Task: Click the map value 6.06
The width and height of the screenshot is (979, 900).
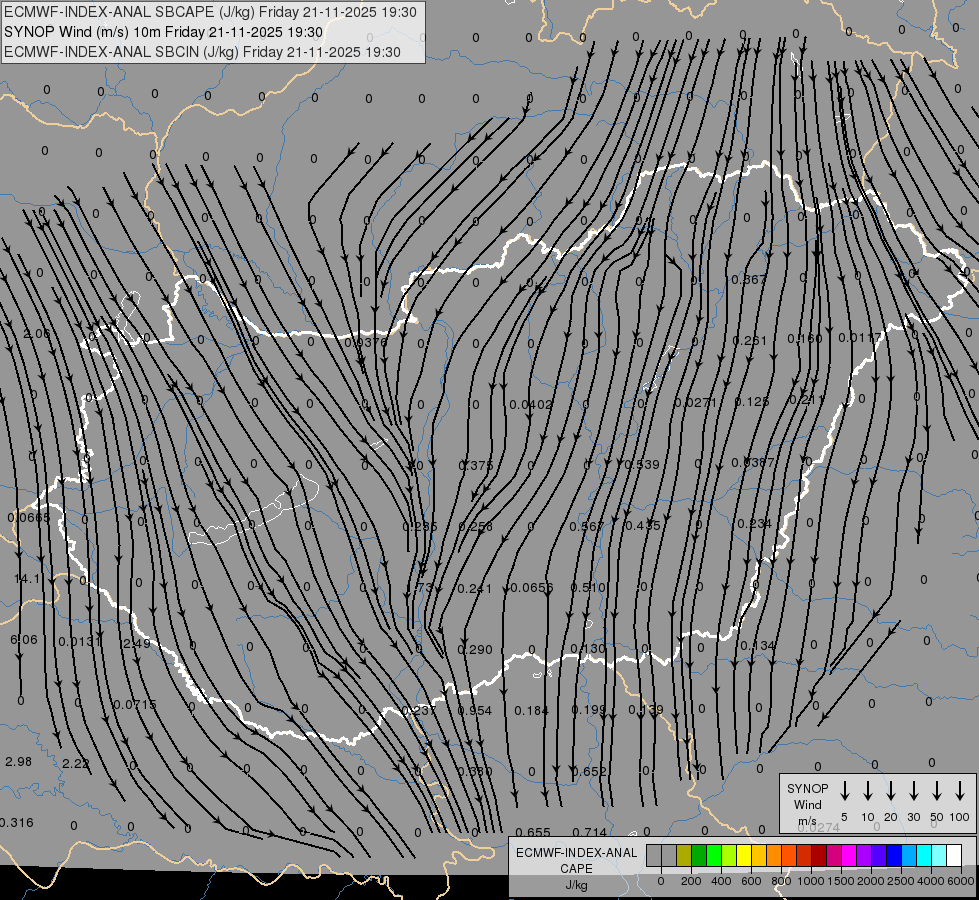Action: (24, 640)
